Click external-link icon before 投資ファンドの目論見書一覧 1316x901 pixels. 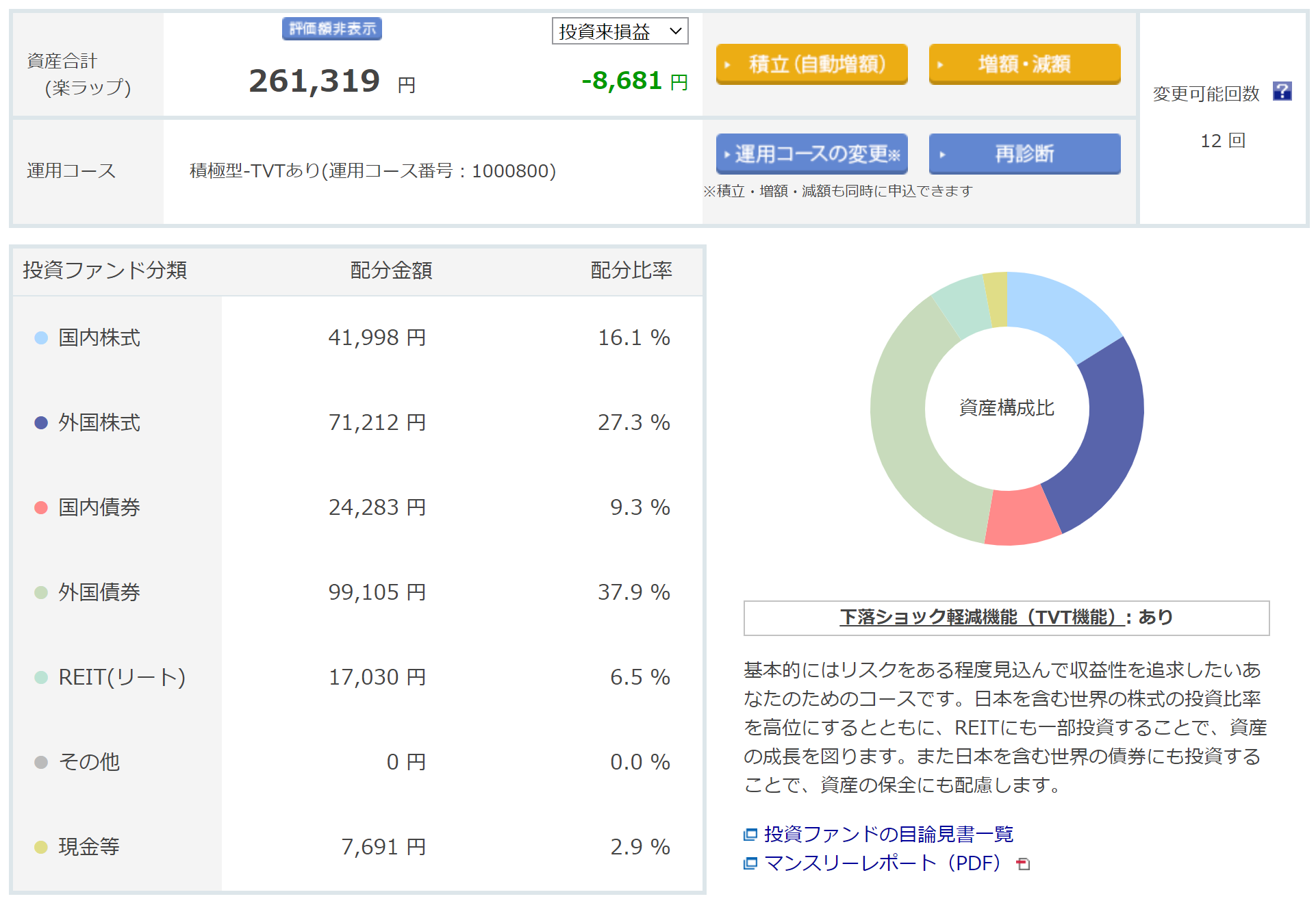pos(750,834)
